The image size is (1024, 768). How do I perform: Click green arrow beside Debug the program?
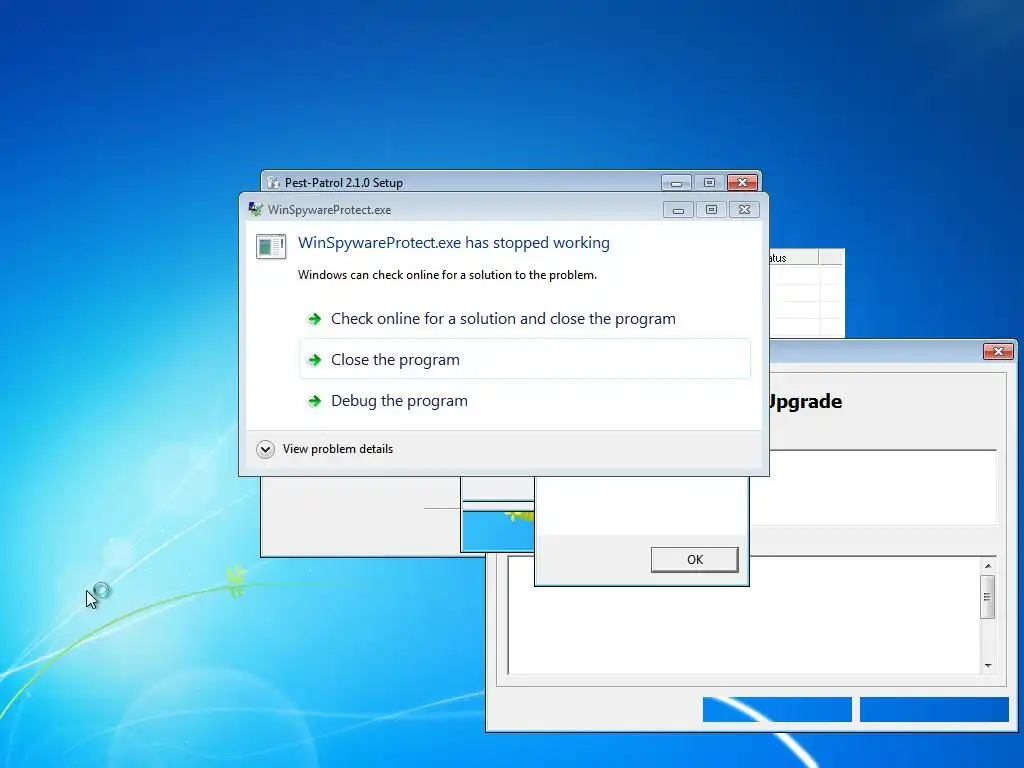[314, 401]
